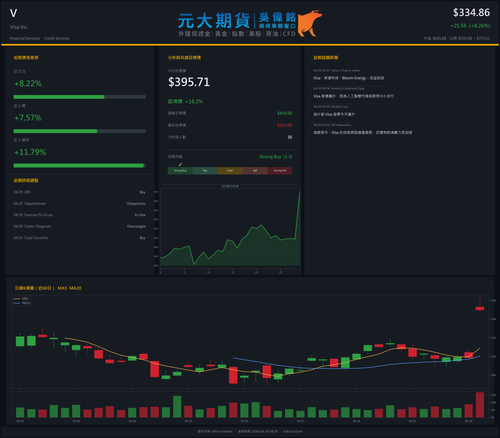Click the +7.57% return value
This screenshot has height=438, width=500.
[28, 118]
